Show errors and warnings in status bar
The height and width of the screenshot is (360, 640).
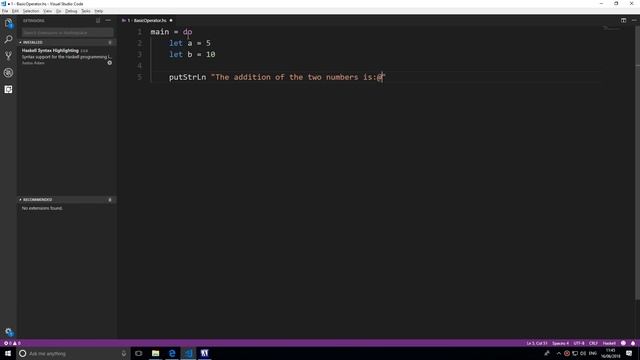click(x=12, y=343)
